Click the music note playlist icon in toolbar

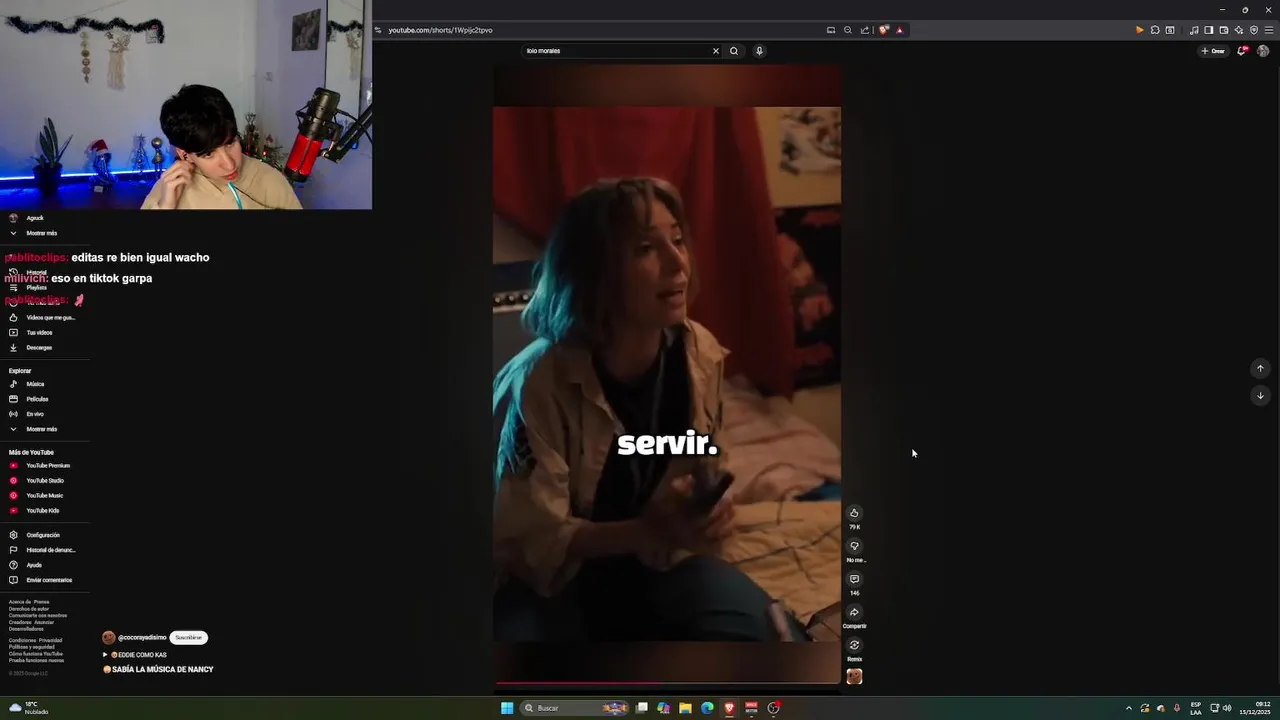coord(1194,30)
